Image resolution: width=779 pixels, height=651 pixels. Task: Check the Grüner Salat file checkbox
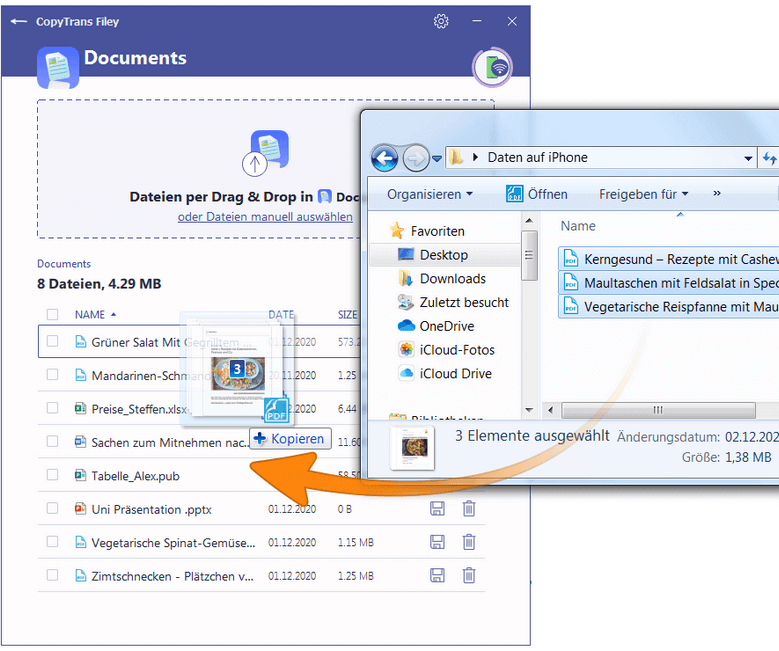[x=52, y=341]
